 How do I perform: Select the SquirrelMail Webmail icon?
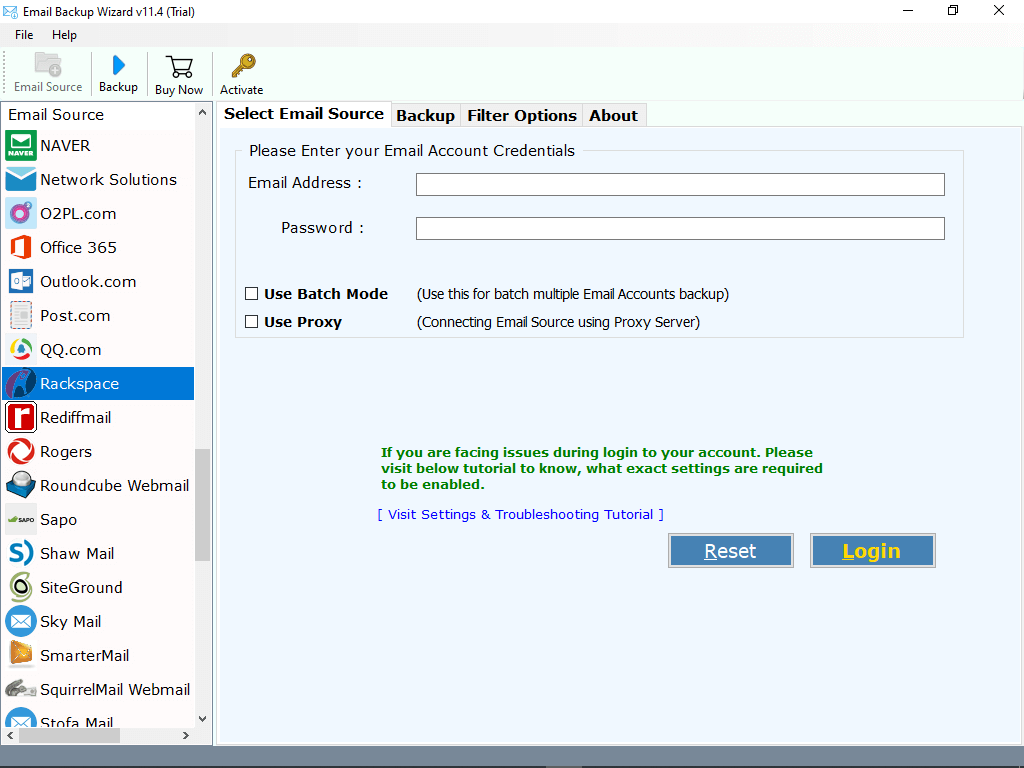(21, 689)
